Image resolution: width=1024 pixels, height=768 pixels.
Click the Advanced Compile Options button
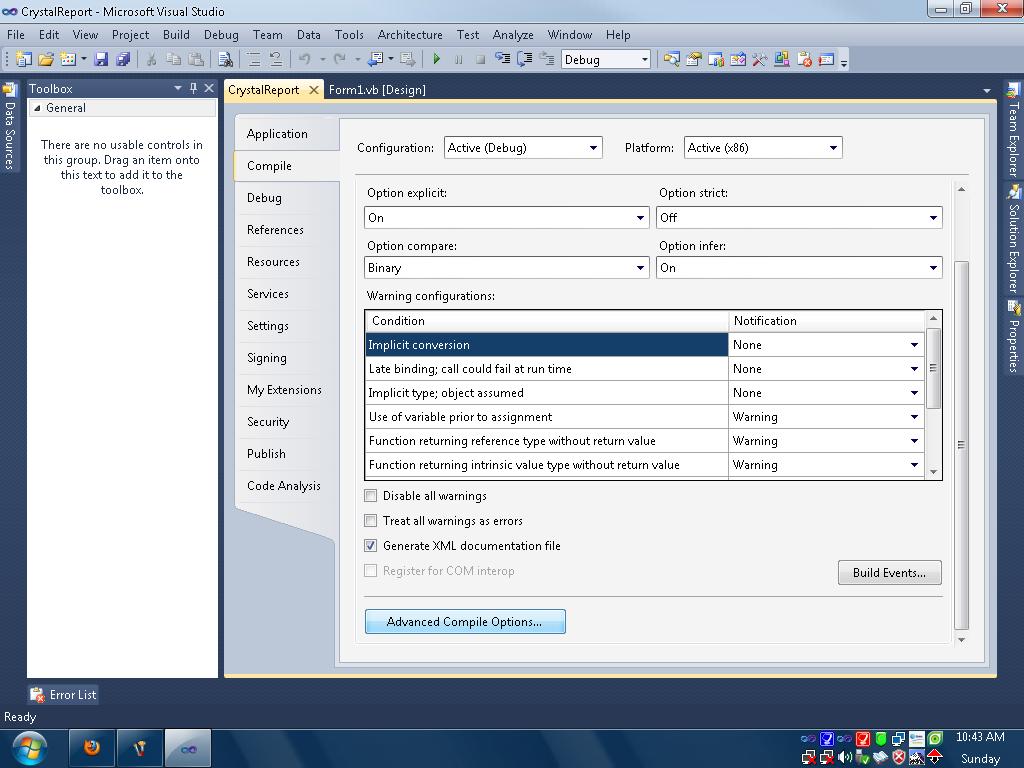[x=465, y=621]
